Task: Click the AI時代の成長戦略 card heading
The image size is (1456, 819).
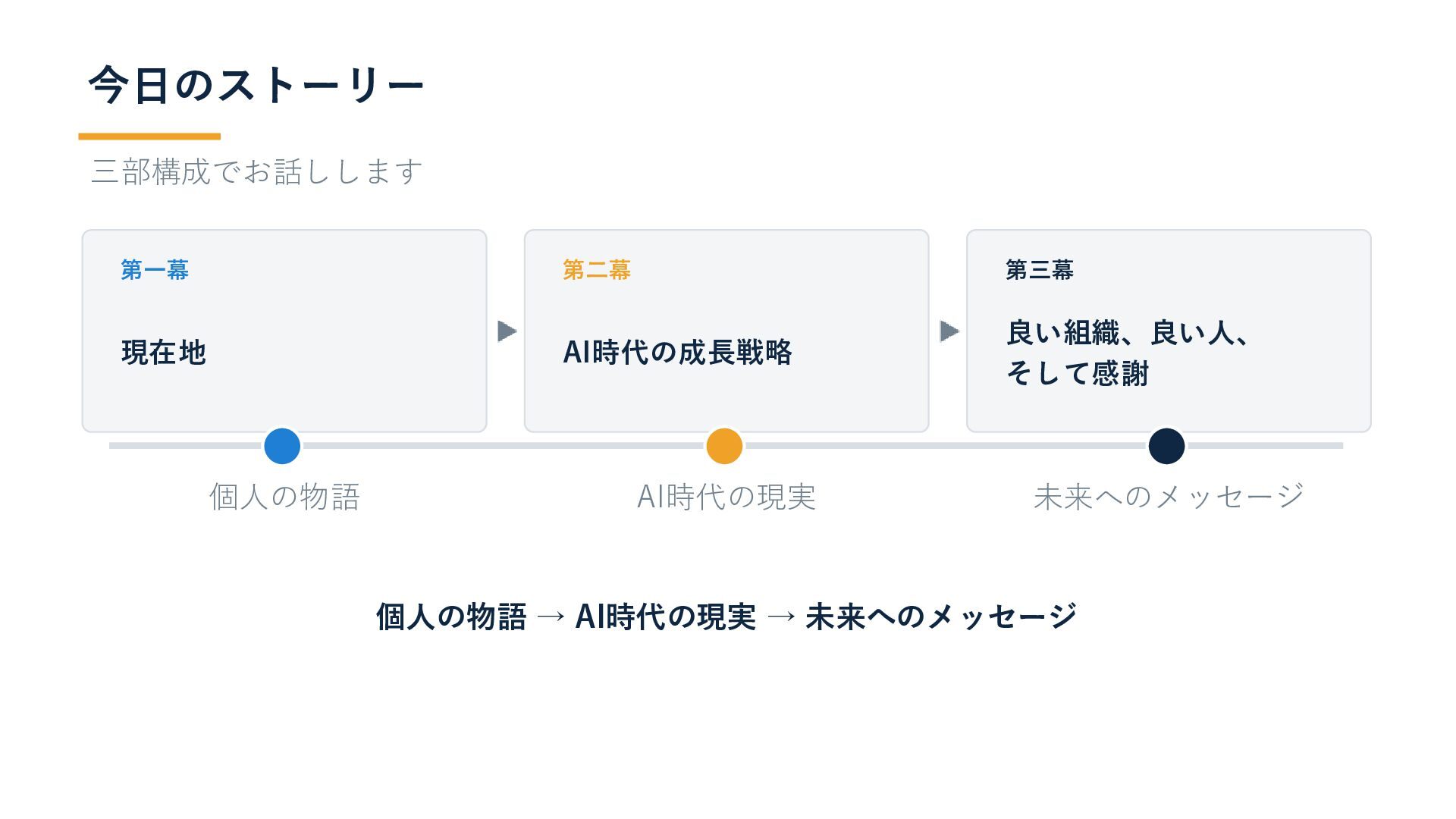Action: point(677,353)
